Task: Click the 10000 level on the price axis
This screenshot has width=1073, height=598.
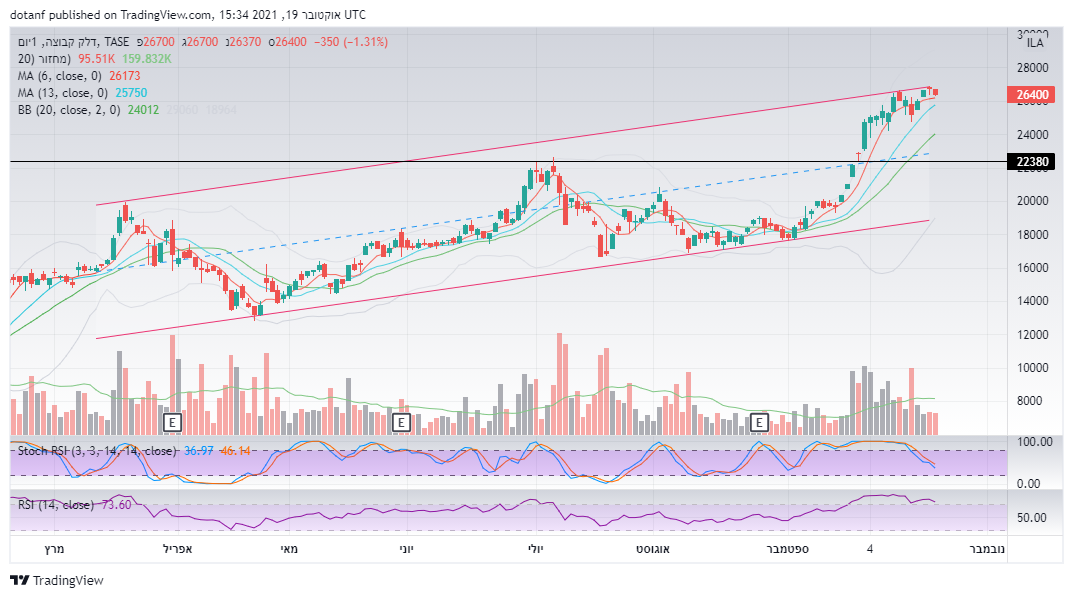Action: coord(1032,368)
